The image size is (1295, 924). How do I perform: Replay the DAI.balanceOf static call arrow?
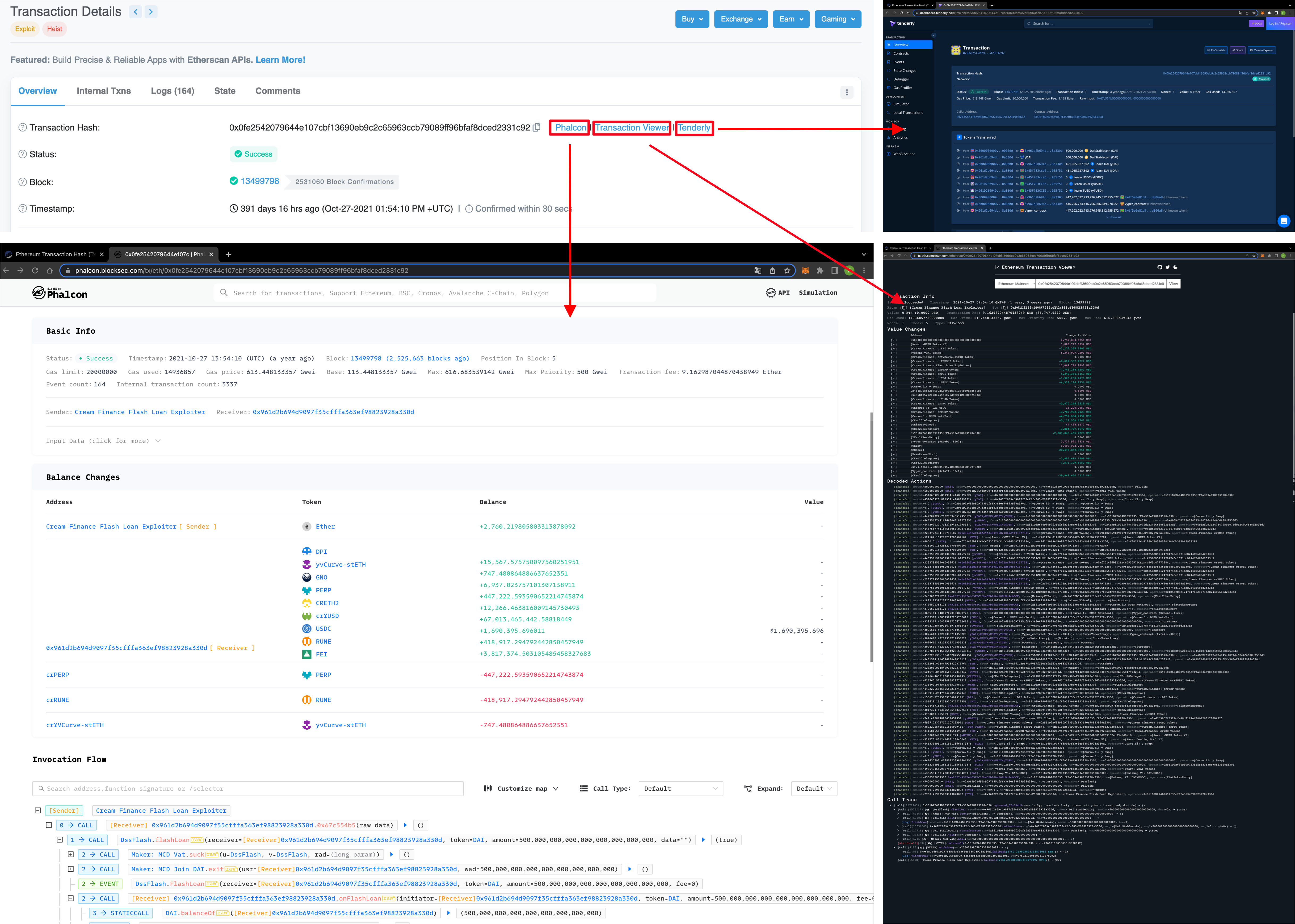448,913
